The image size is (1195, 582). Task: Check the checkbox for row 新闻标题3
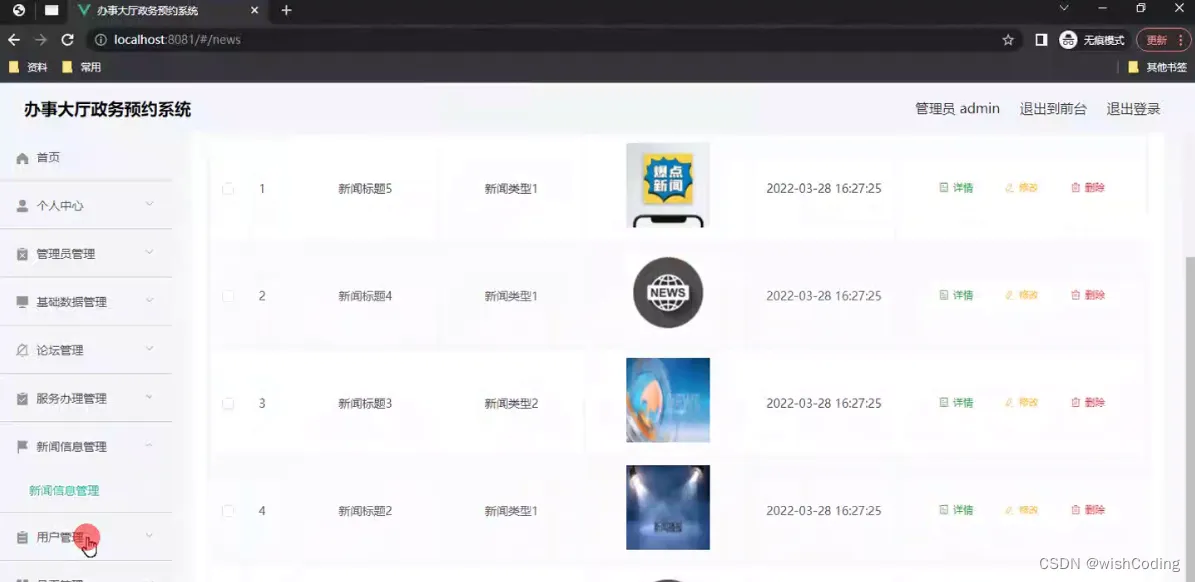coord(228,403)
